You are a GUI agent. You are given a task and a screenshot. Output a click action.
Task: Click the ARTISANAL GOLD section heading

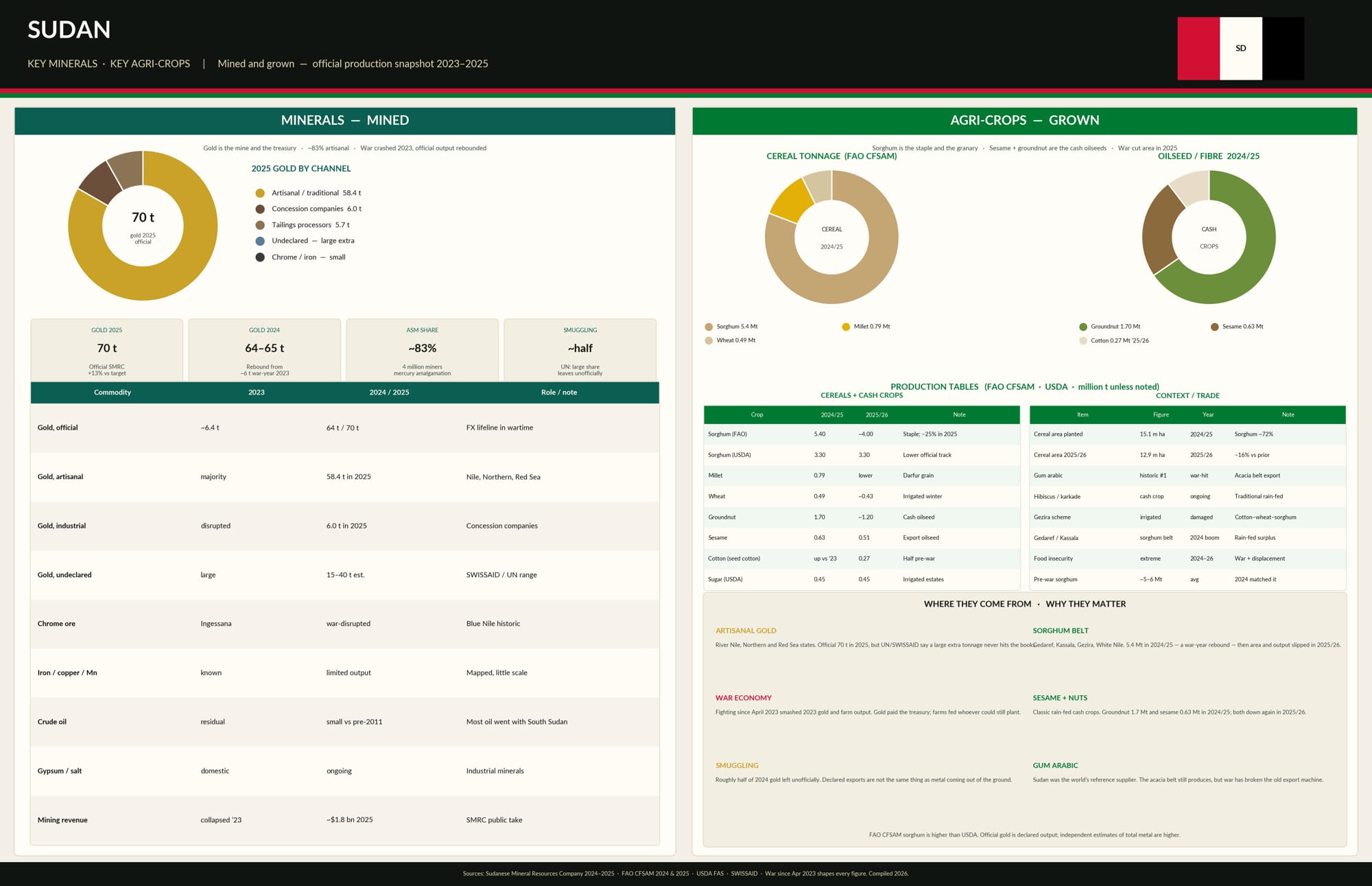pos(746,631)
